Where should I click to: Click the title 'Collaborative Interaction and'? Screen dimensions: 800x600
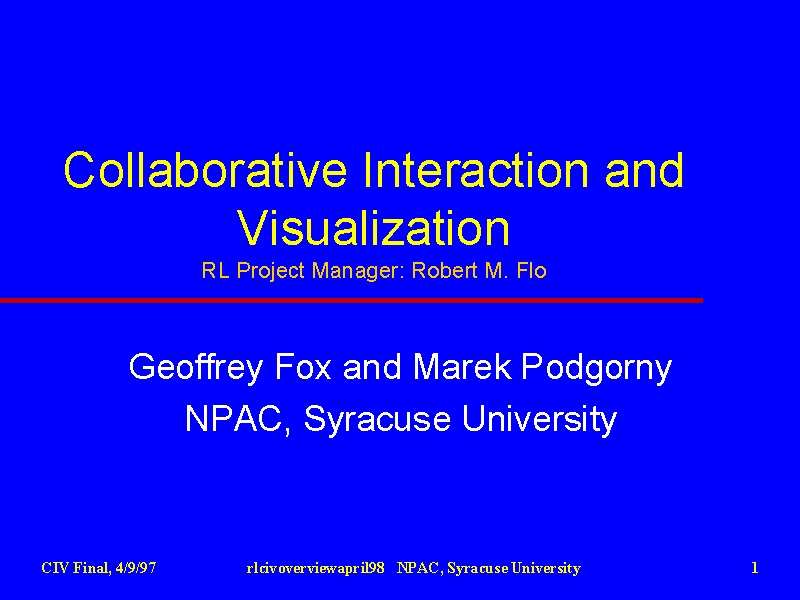coord(373,170)
